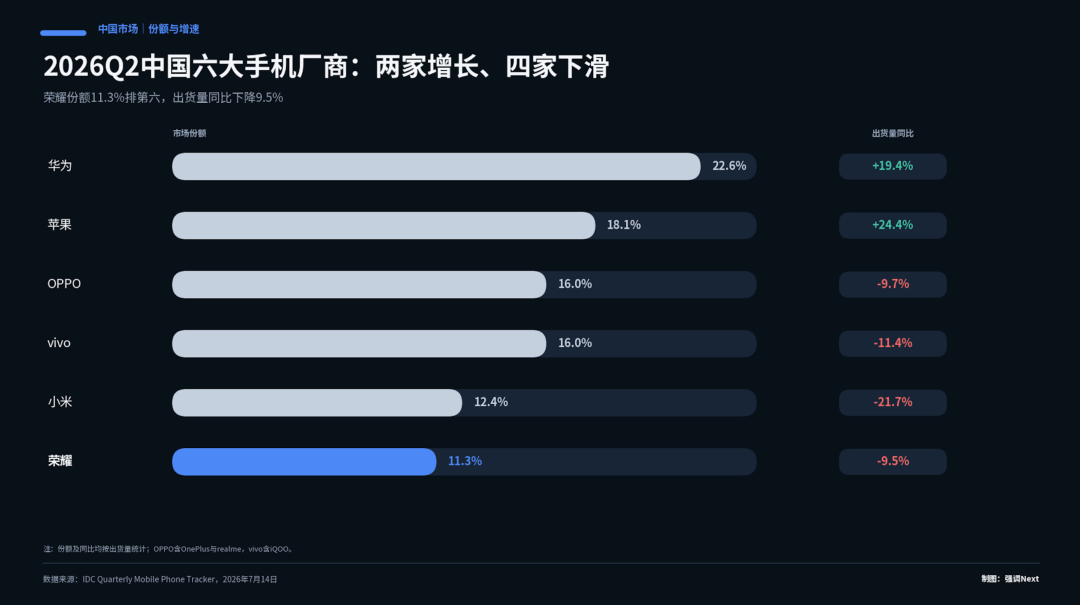The height and width of the screenshot is (605, 1080).
Task: Click the 出货量同比 column header
Action: coord(893,133)
